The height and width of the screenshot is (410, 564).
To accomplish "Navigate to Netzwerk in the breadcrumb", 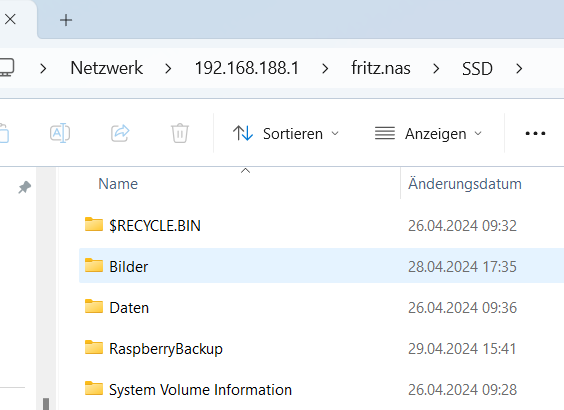I will click(x=106, y=68).
